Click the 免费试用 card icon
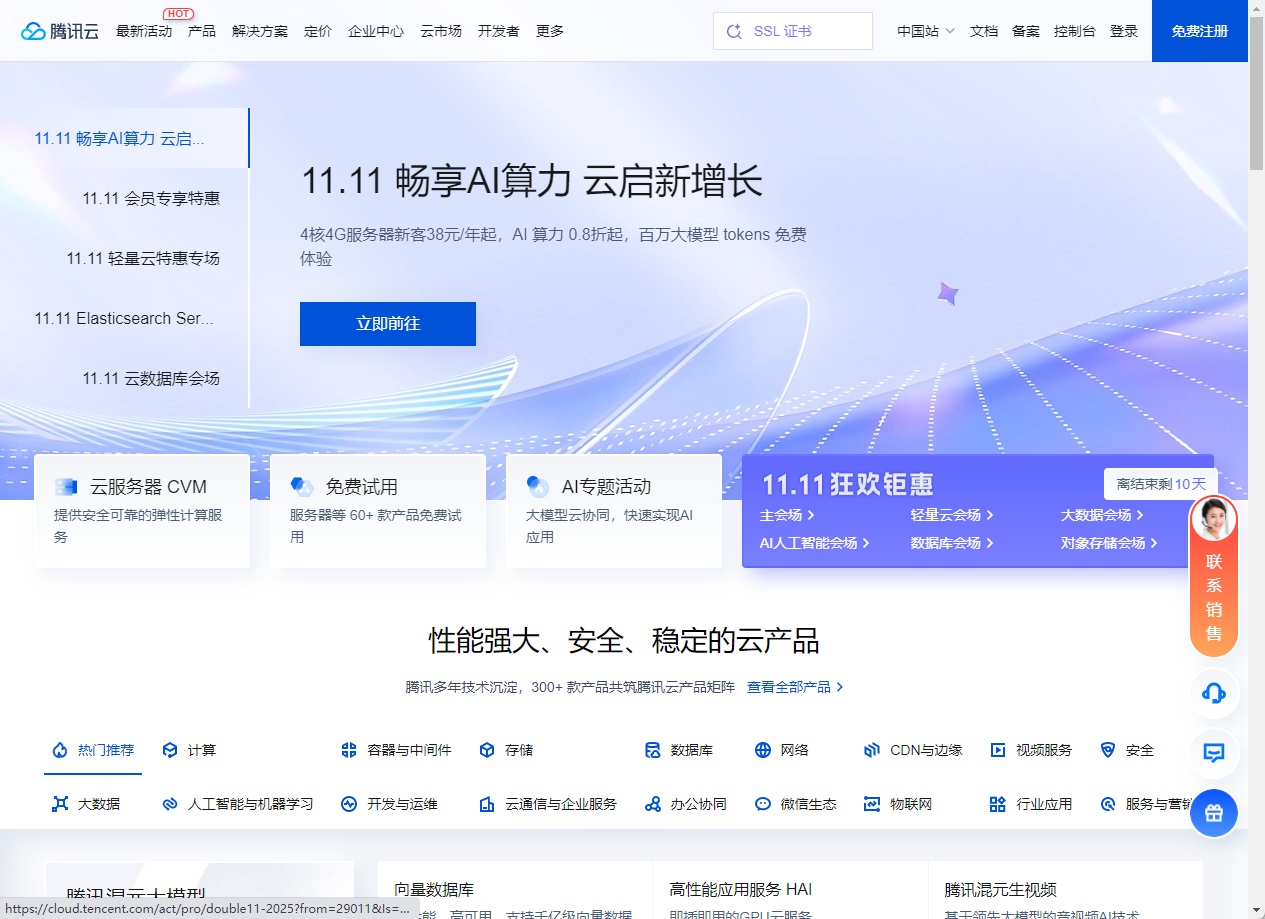1265x919 pixels. (x=302, y=487)
